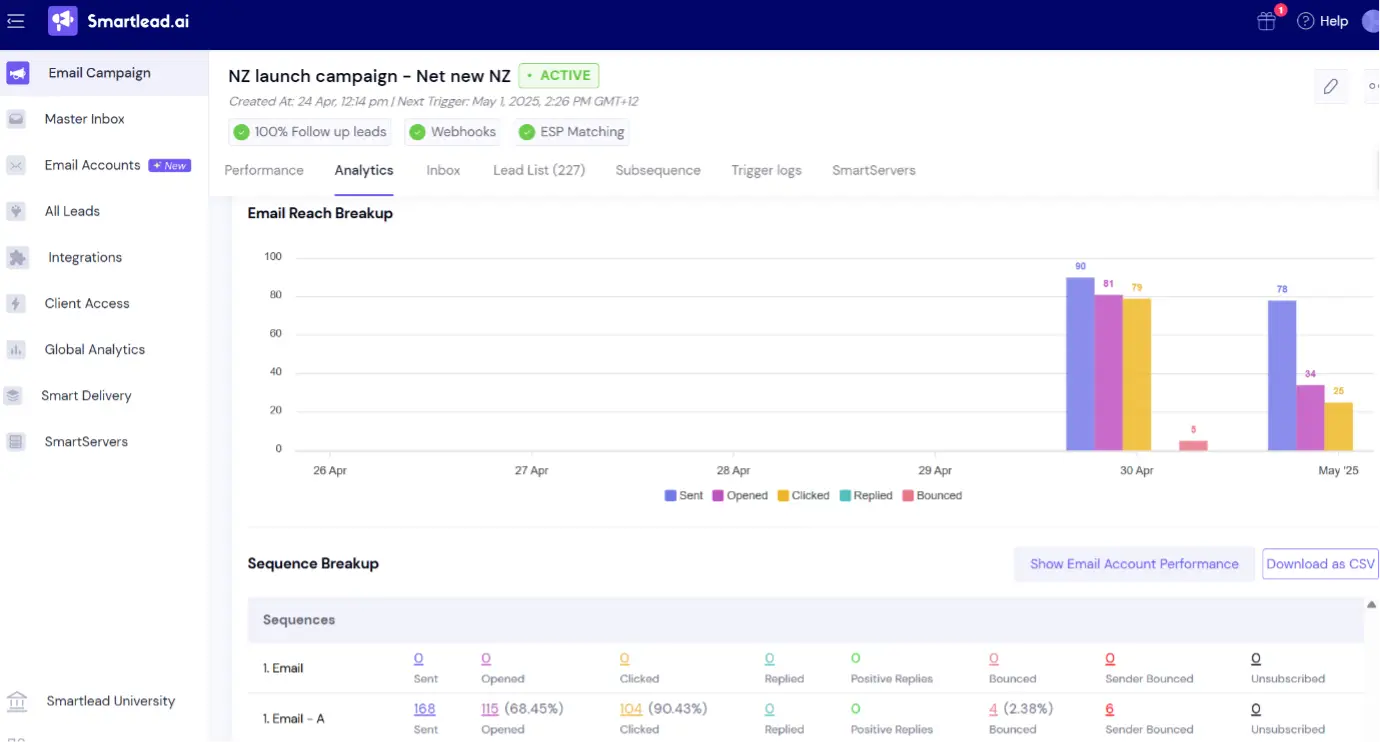Image resolution: width=1384 pixels, height=745 pixels.
Task: Click the 30 Apr Opened bar labeled 81
Action: coord(1108,373)
